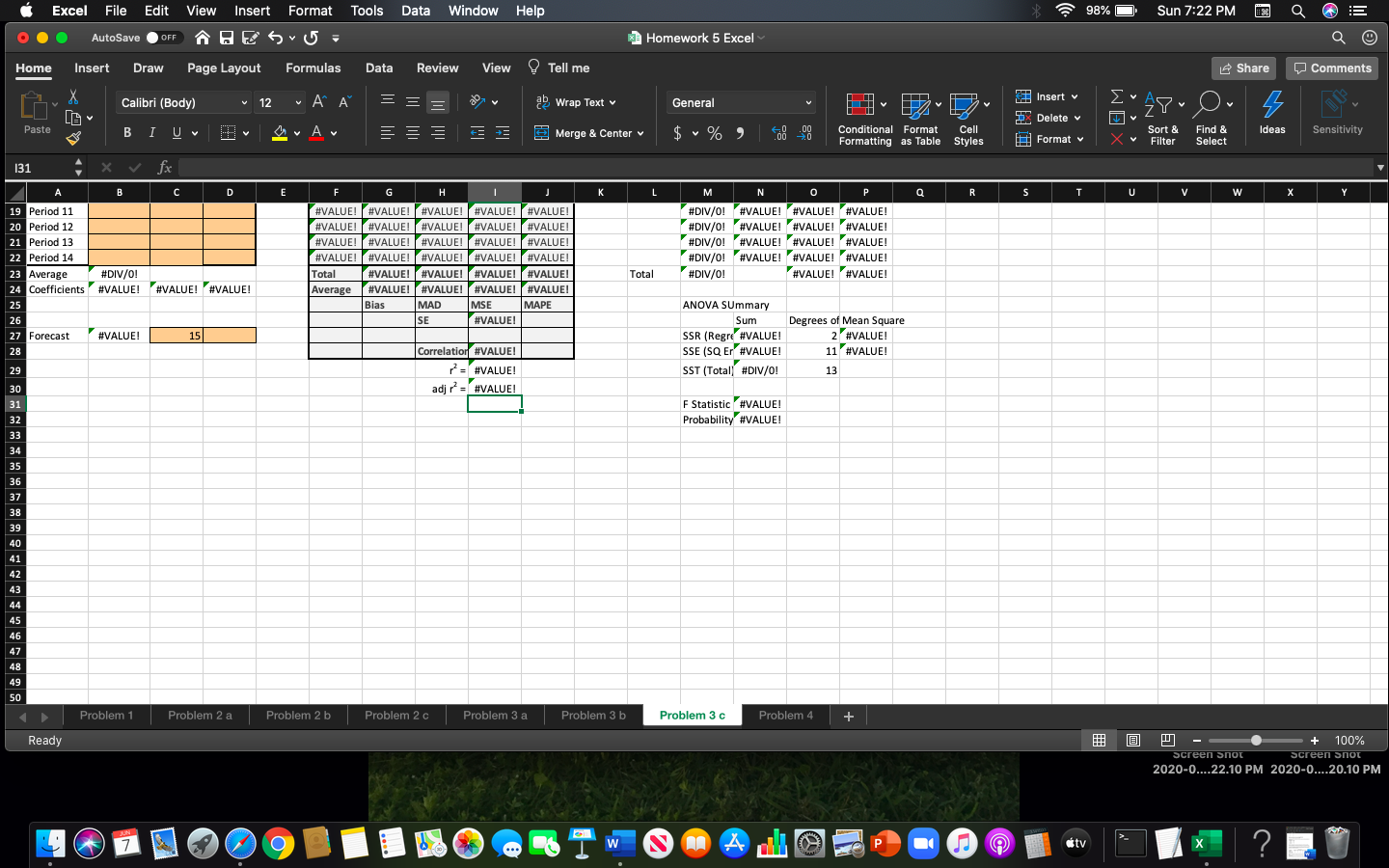This screenshot has height=868, width=1389.
Task: Click the Insert Function fx icon
Action: 165,168
